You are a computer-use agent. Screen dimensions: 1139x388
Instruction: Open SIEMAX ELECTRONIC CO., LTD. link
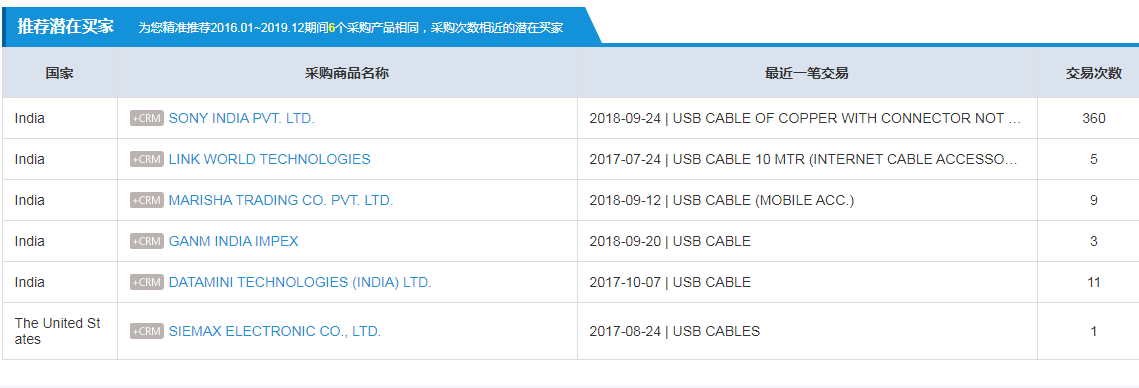click(275, 331)
